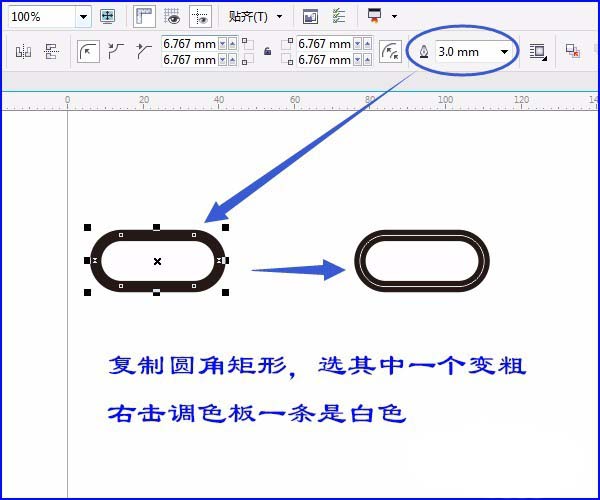Select the right double-outline rounded rectangle

click(x=422, y=261)
